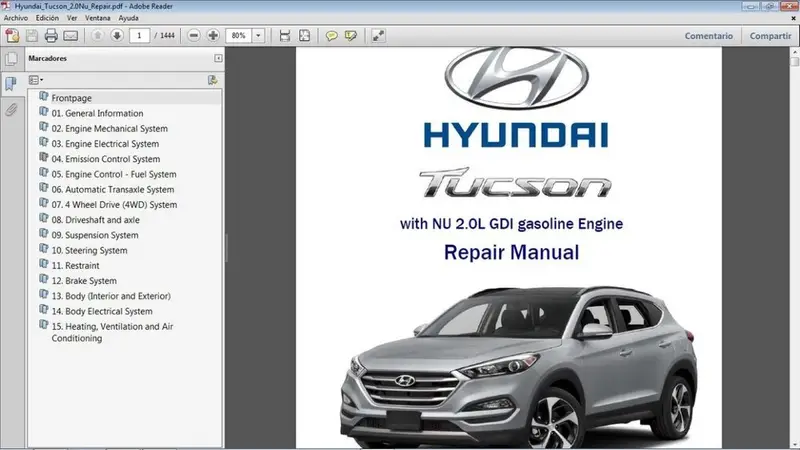This screenshot has width=800, height=450.
Task: Click the save file icon
Action: tap(32, 36)
